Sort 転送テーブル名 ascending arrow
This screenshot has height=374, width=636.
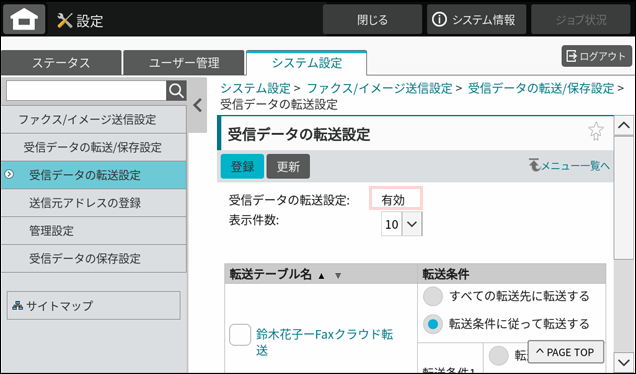[322, 276]
